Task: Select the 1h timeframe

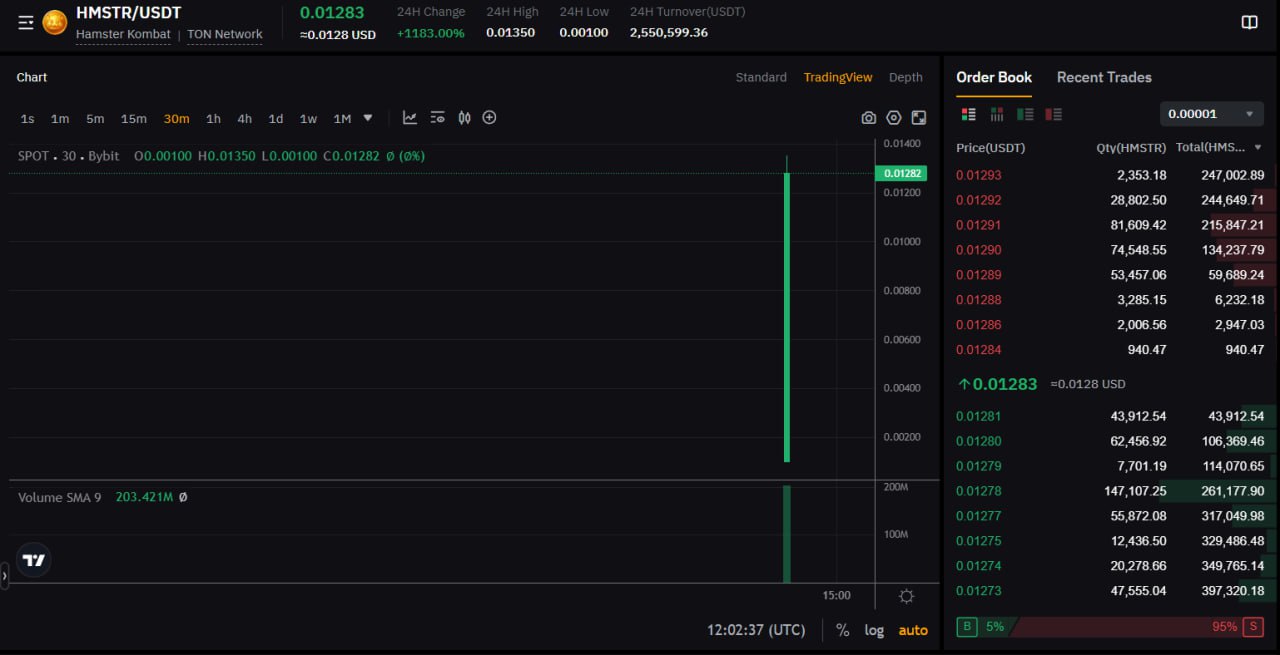Action: (213, 119)
